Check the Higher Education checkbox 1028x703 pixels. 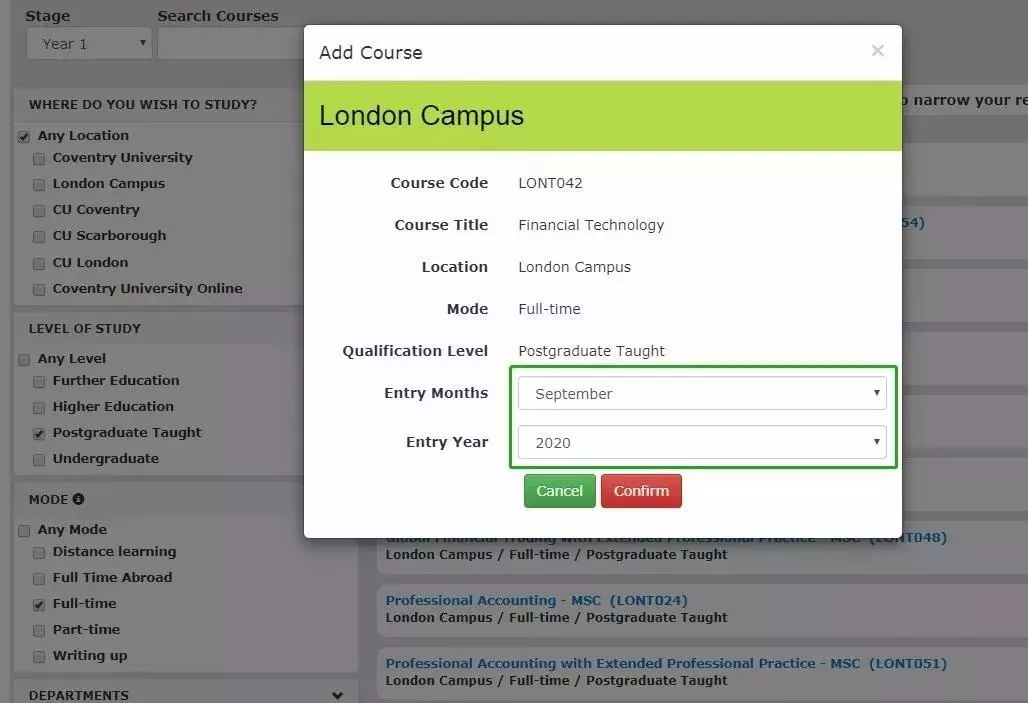coord(39,408)
